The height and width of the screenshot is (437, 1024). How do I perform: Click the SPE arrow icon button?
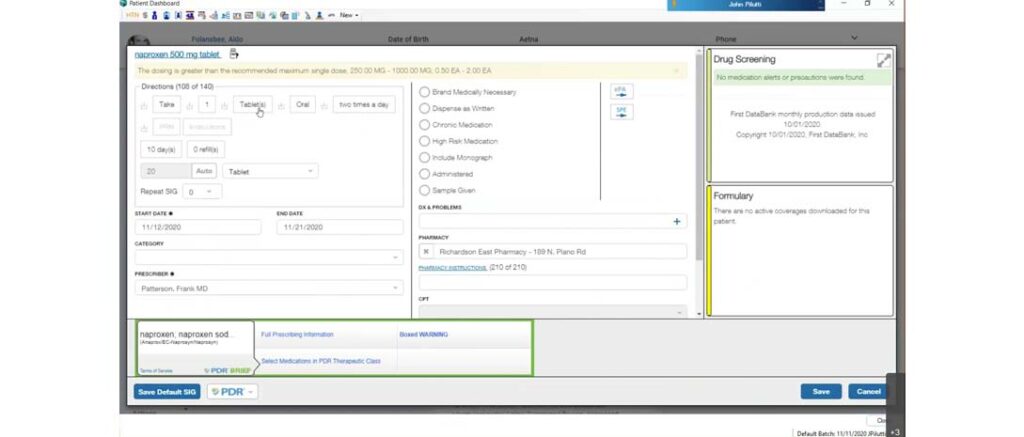(x=621, y=112)
